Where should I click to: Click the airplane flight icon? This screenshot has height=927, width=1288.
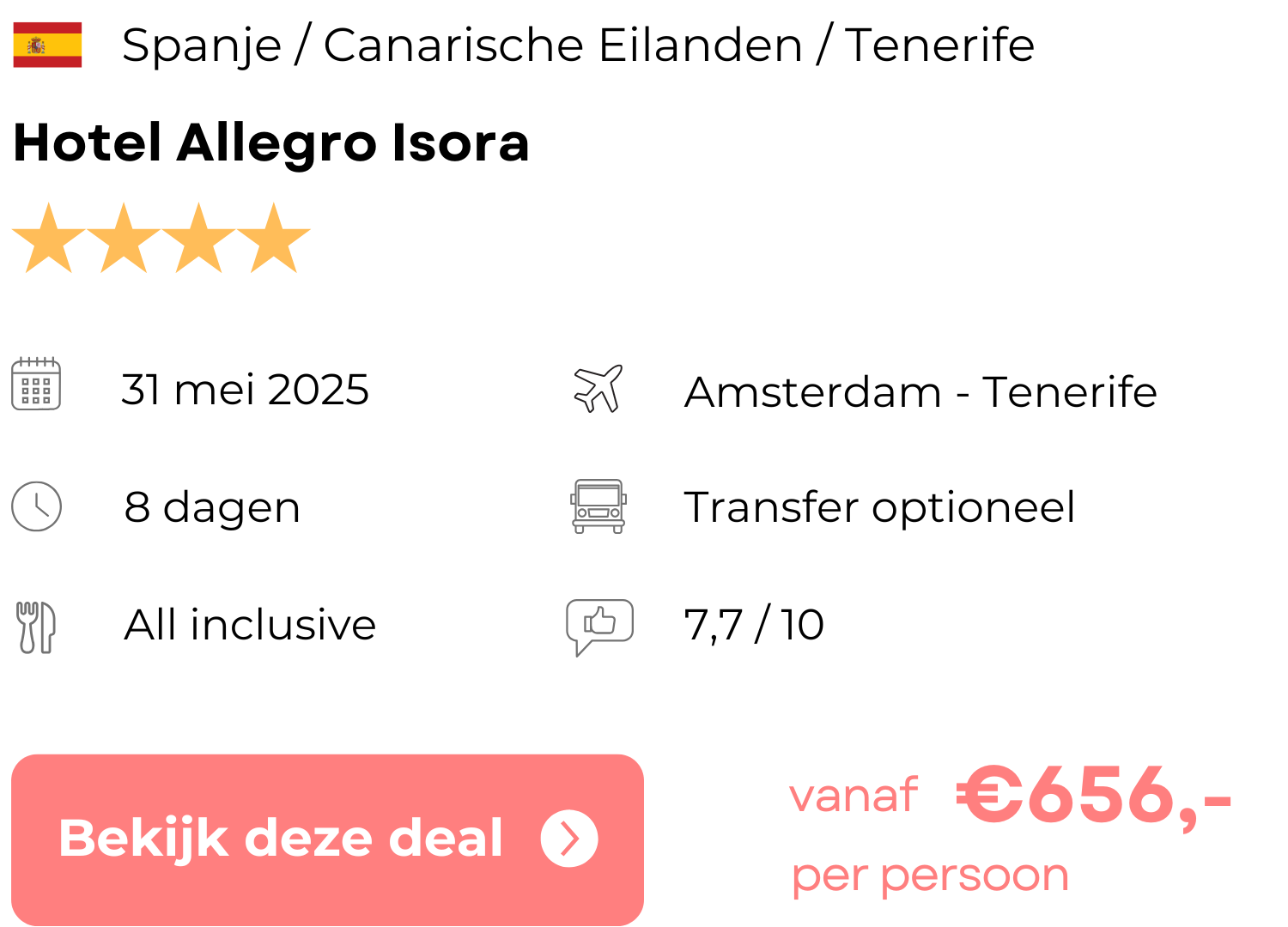coord(598,388)
